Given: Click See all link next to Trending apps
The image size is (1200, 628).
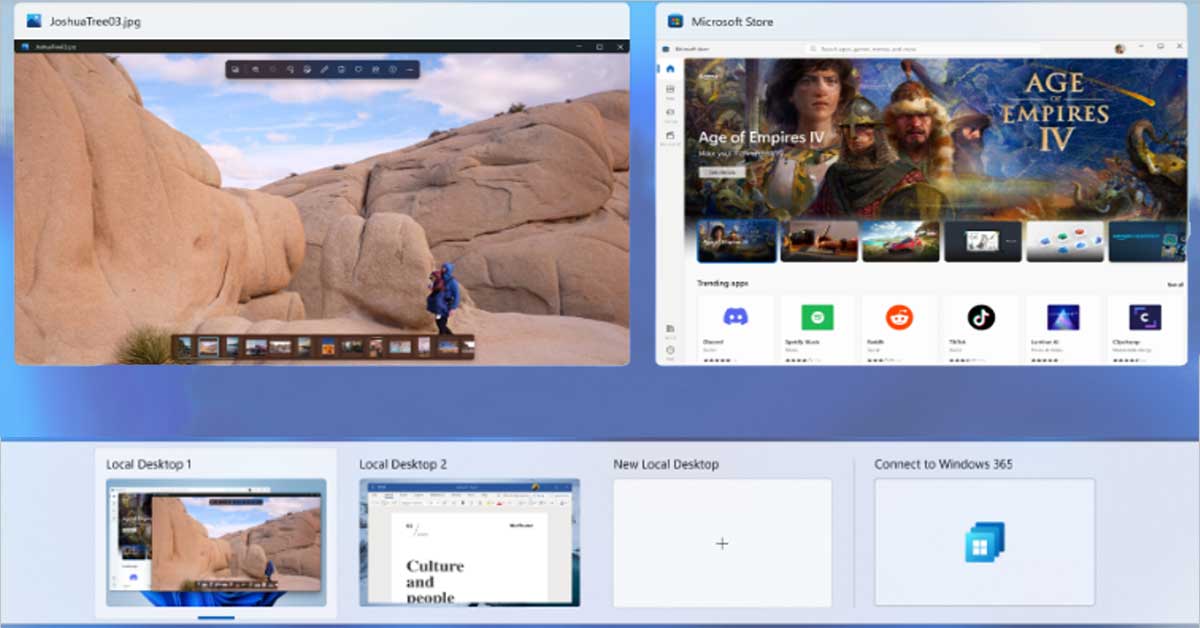Looking at the screenshot, I should point(1175,284).
